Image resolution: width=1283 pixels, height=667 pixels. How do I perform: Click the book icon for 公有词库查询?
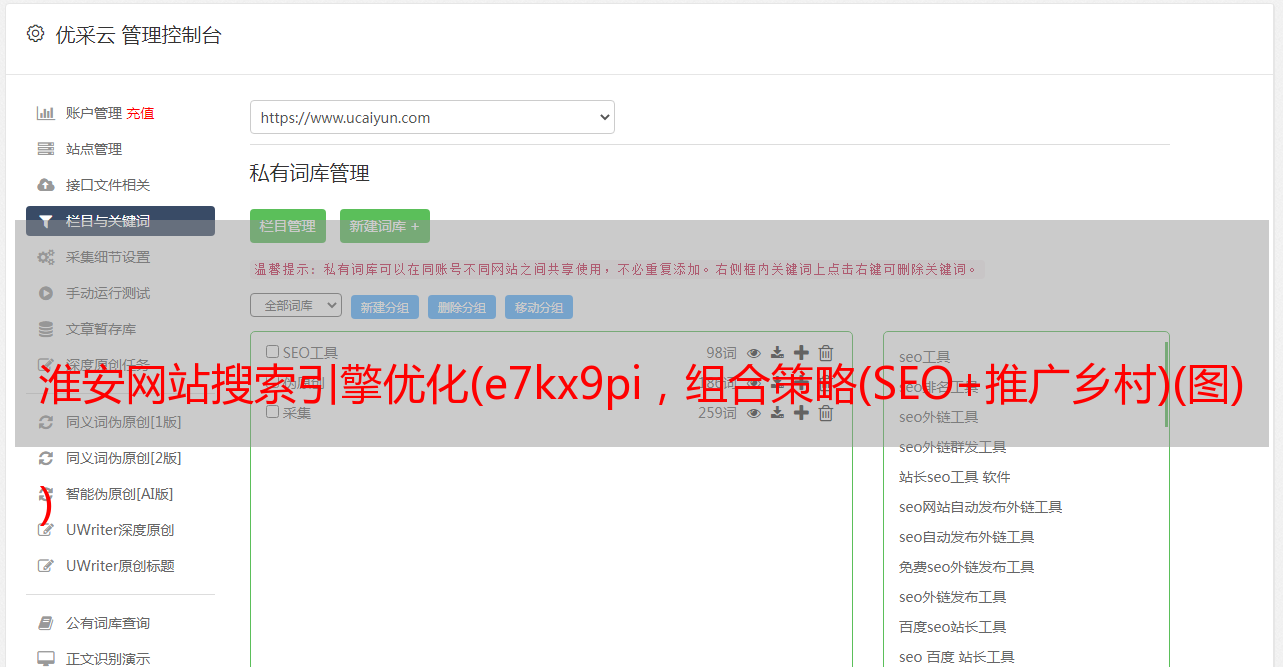coord(45,623)
